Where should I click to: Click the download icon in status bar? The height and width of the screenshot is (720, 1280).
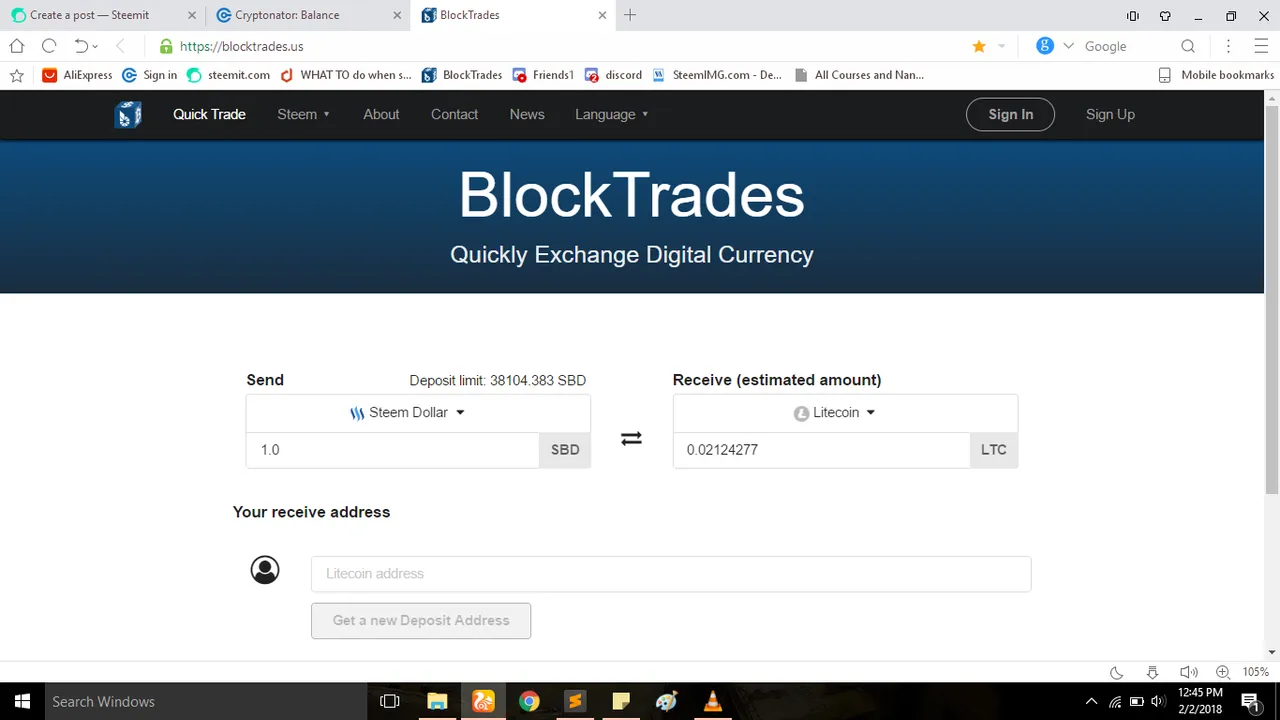point(1152,672)
